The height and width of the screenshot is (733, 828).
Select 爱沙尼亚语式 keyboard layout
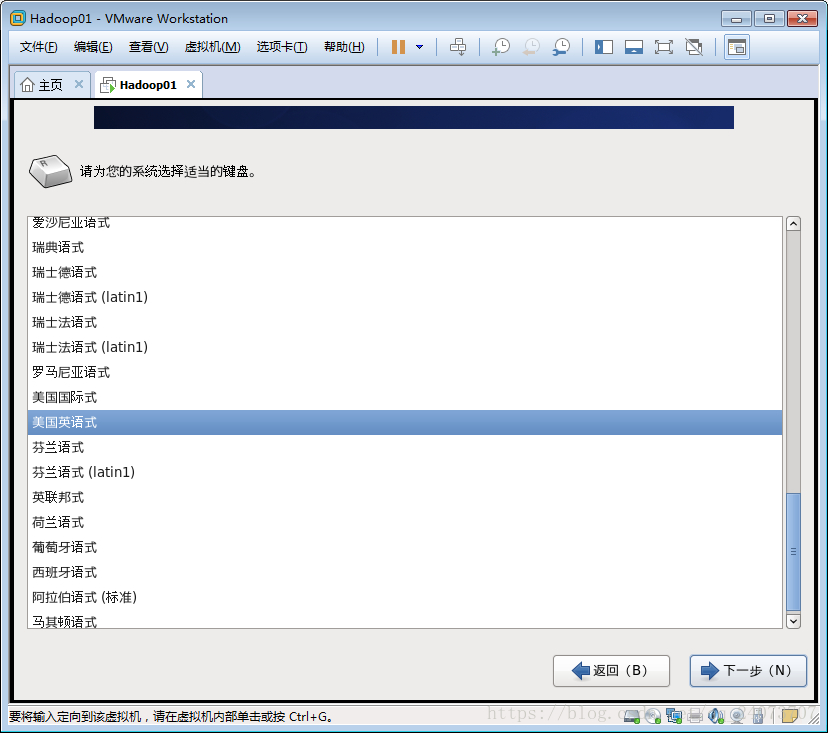tap(404, 224)
